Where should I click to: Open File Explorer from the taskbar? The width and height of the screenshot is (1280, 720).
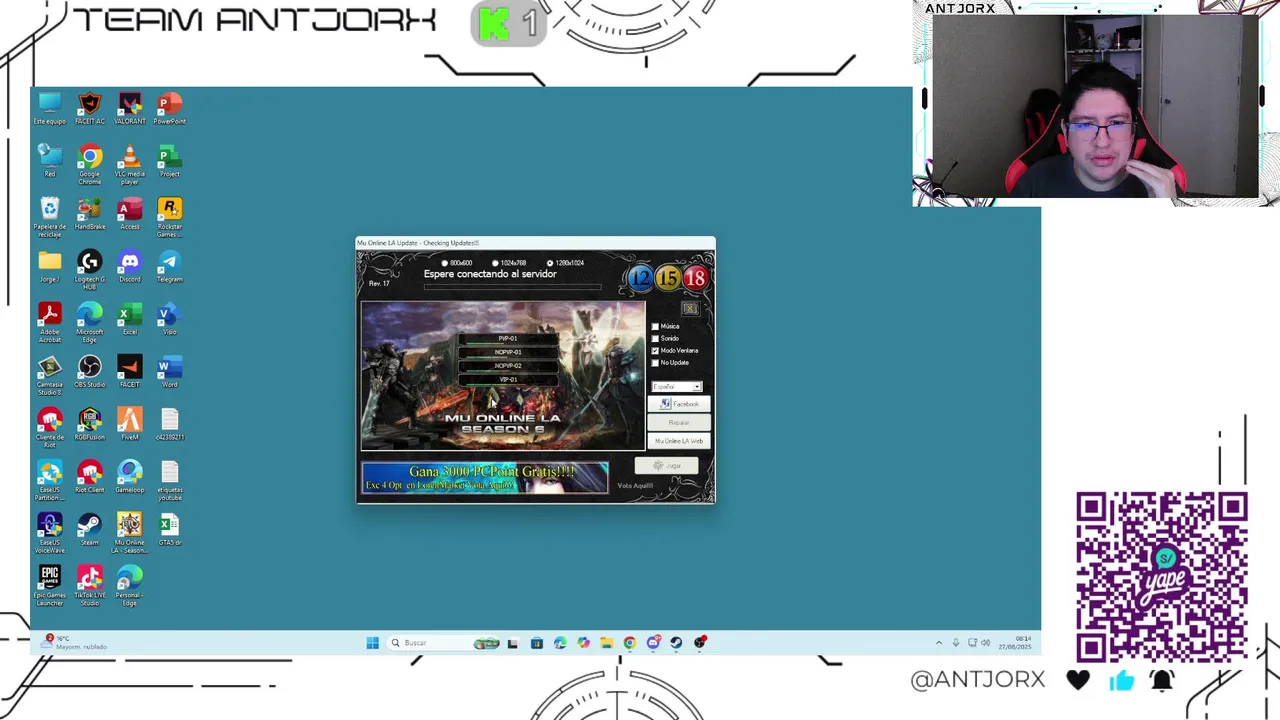pyautogui.click(x=606, y=643)
